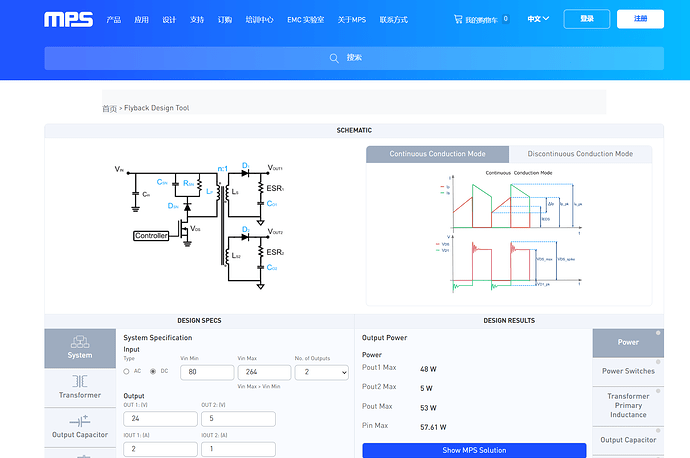Click the OUT 2 voltage field
690x458 pixels.
239,419
